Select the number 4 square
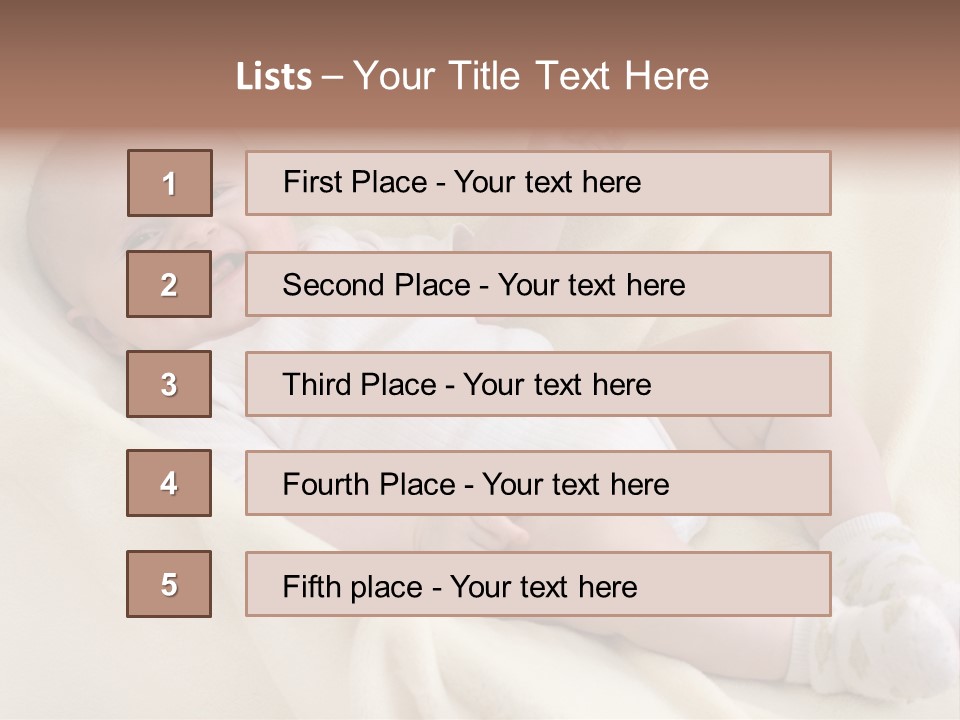This screenshot has height=720, width=960. click(x=170, y=483)
